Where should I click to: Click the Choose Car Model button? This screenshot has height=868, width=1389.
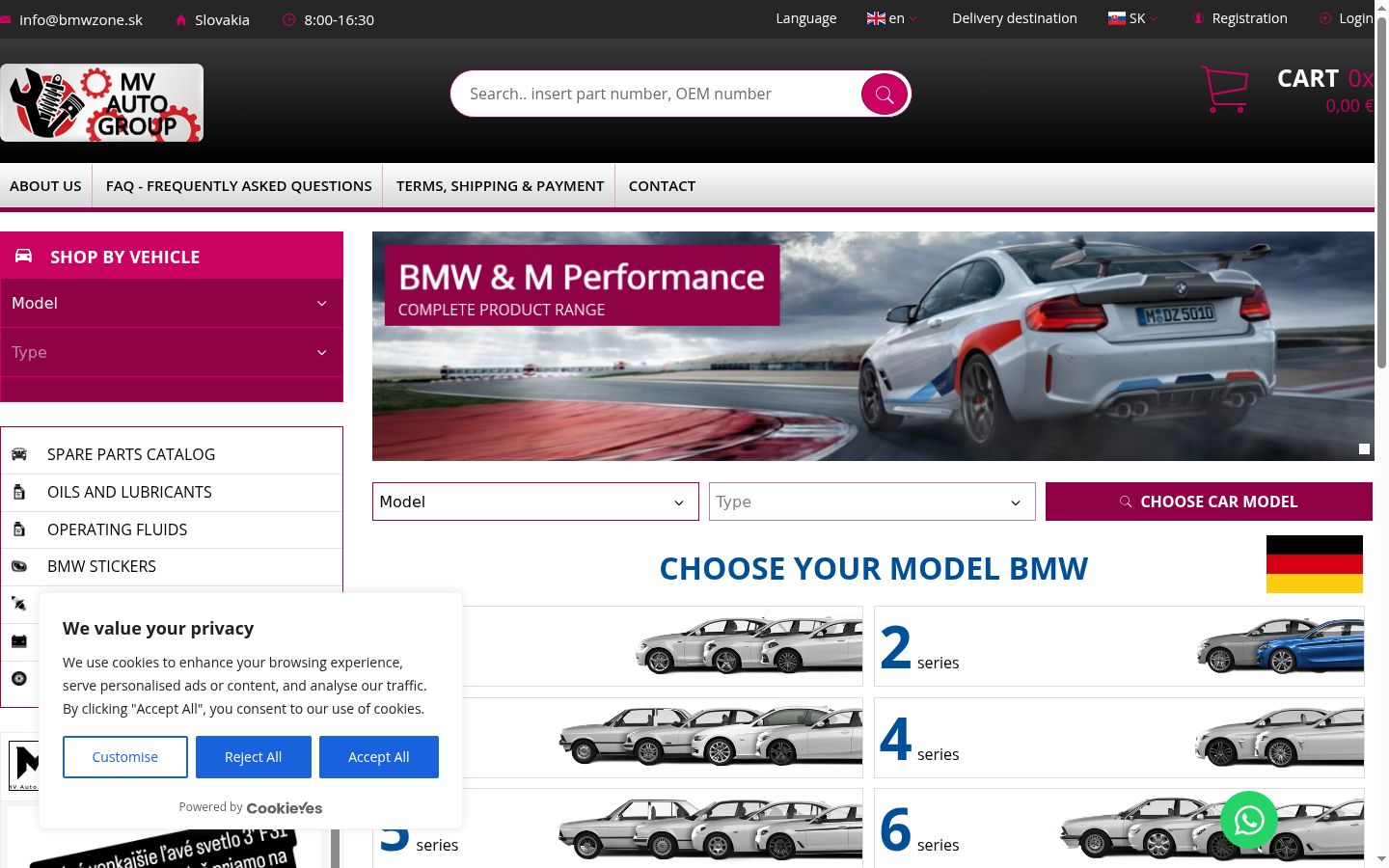1209,502
